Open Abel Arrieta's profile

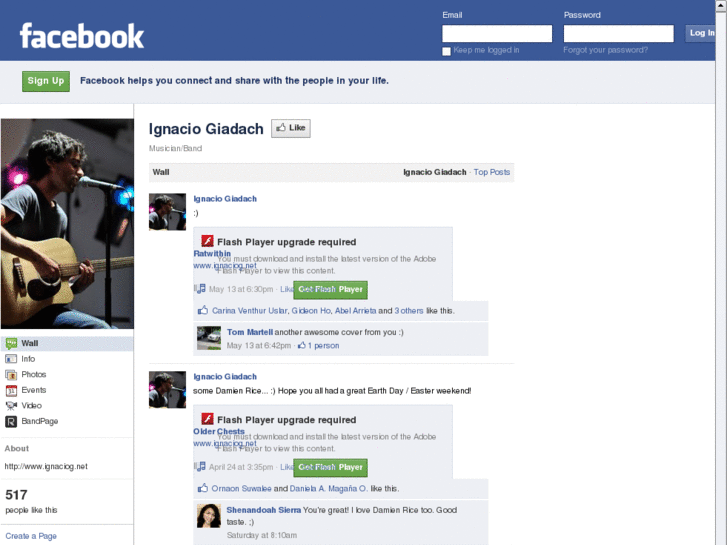(356, 311)
